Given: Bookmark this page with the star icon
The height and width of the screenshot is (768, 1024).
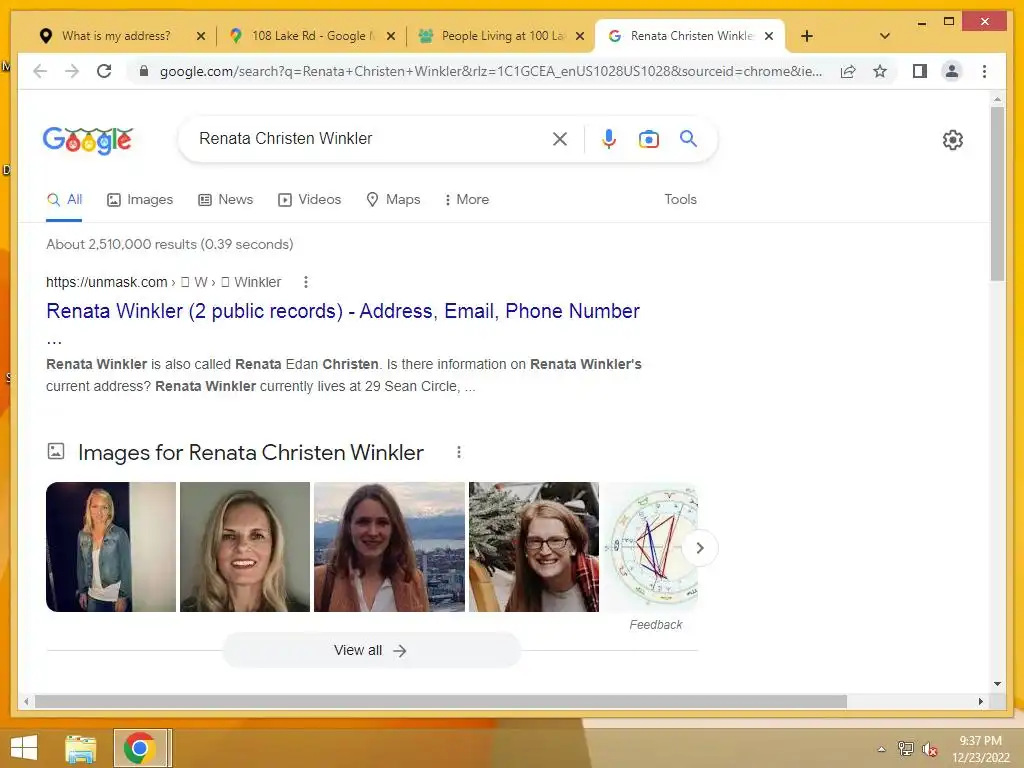Looking at the screenshot, I should pos(880,71).
